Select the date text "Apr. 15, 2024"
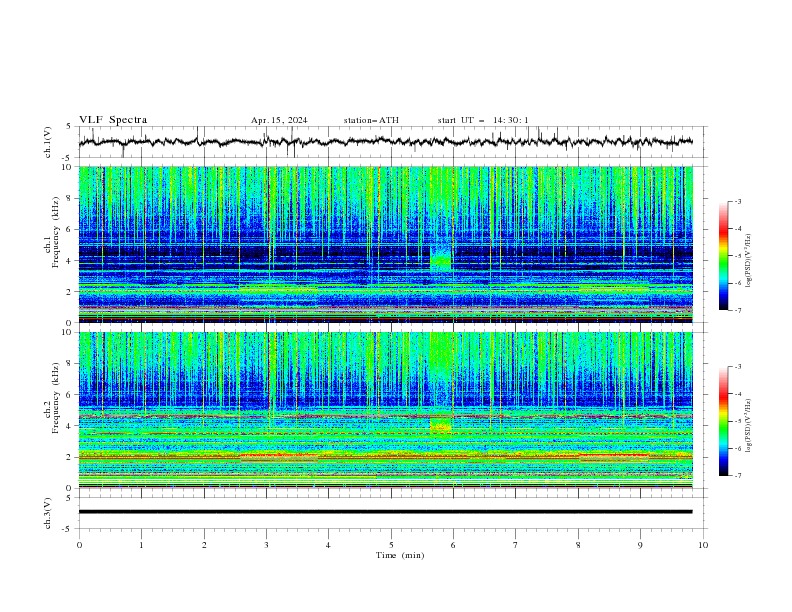This screenshot has width=792, height=612. coord(279,120)
